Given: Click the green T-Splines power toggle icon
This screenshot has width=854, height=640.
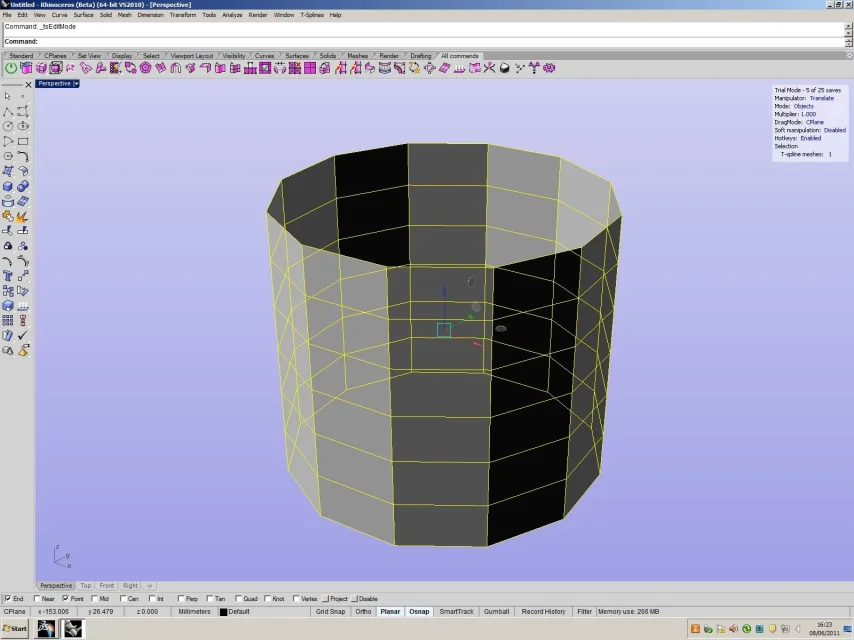Looking at the screenshot, I should [11, 68].
